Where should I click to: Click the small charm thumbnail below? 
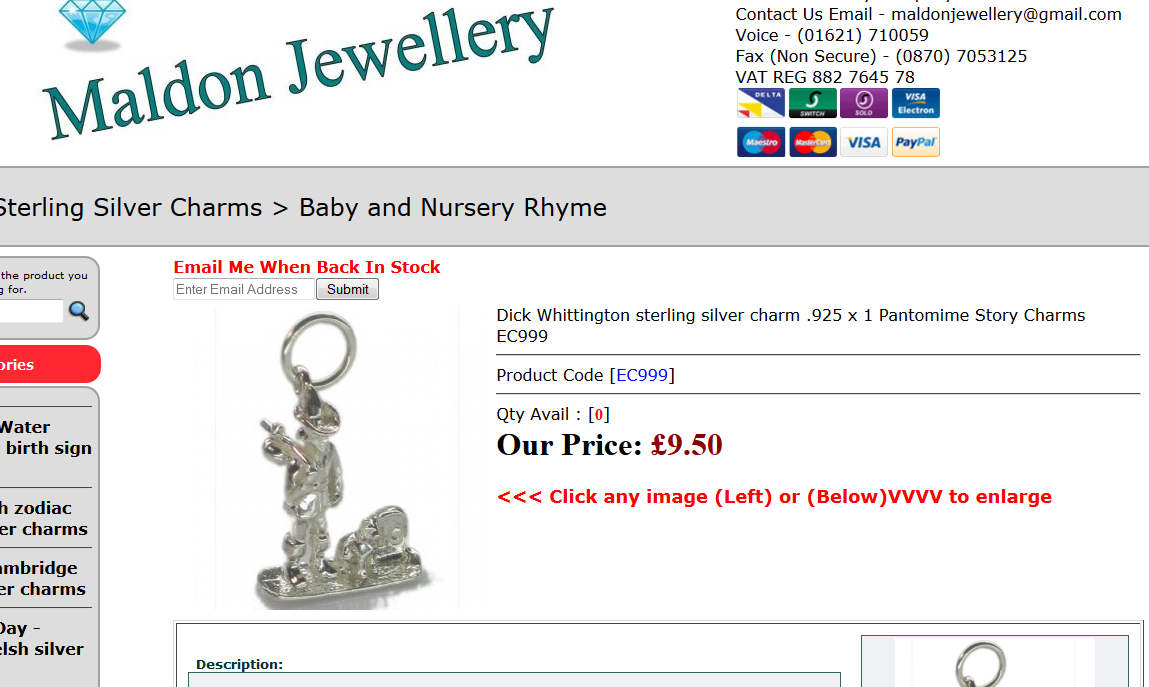pos(994,661)
